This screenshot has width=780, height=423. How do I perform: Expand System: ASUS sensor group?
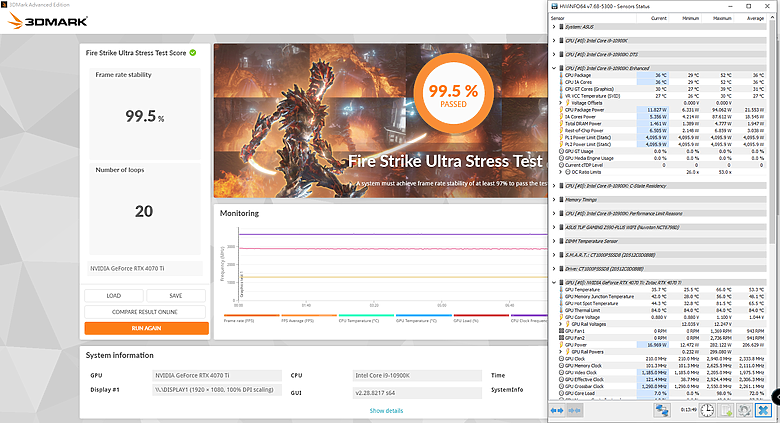[x=554, y=27]
